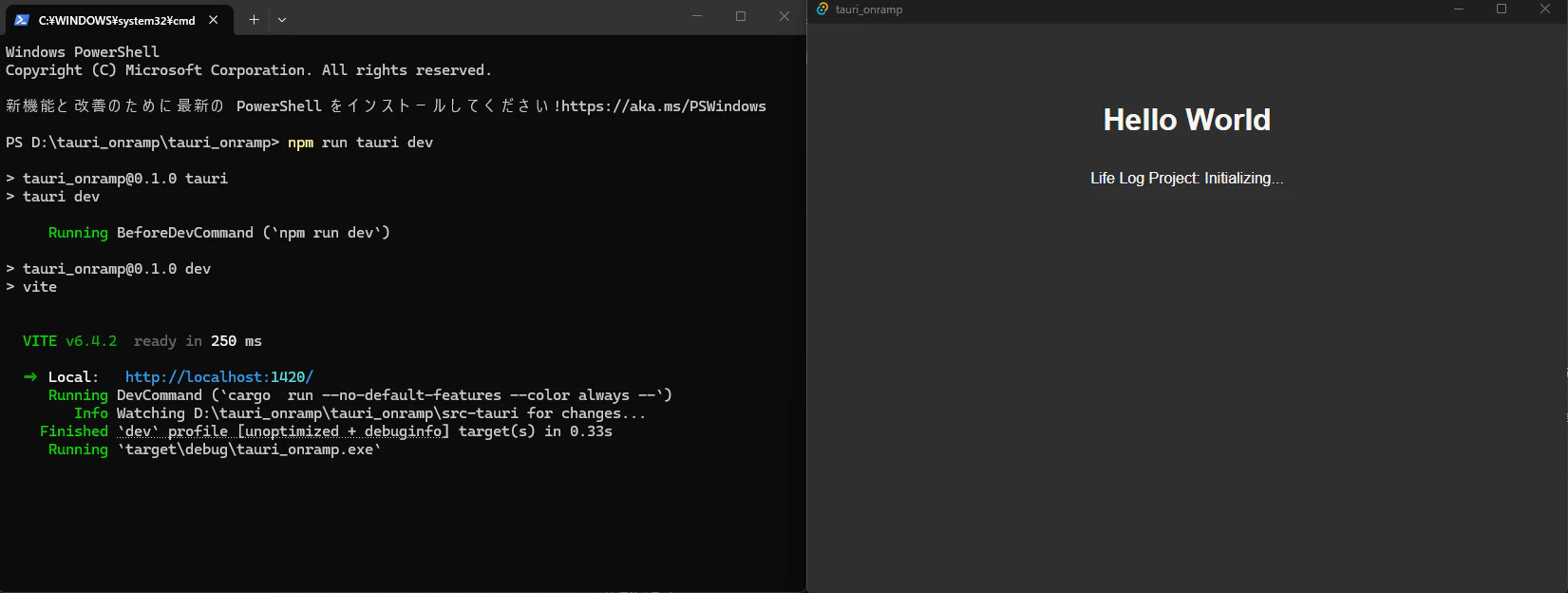Minimize the tauri_onramp window
1568x593 pixels.
(1459, 9)
